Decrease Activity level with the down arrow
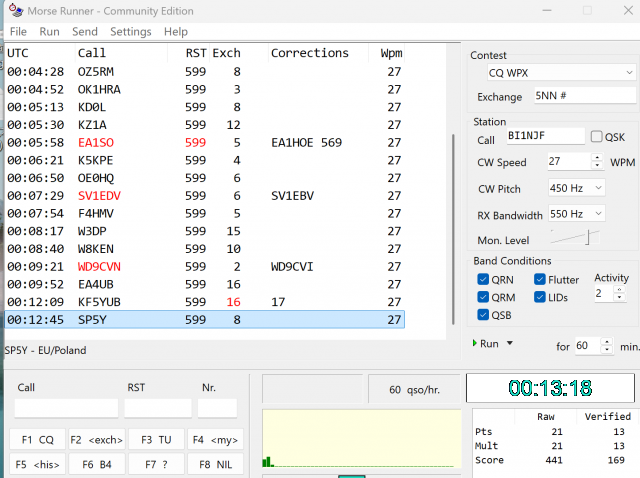 click(620, 297)
